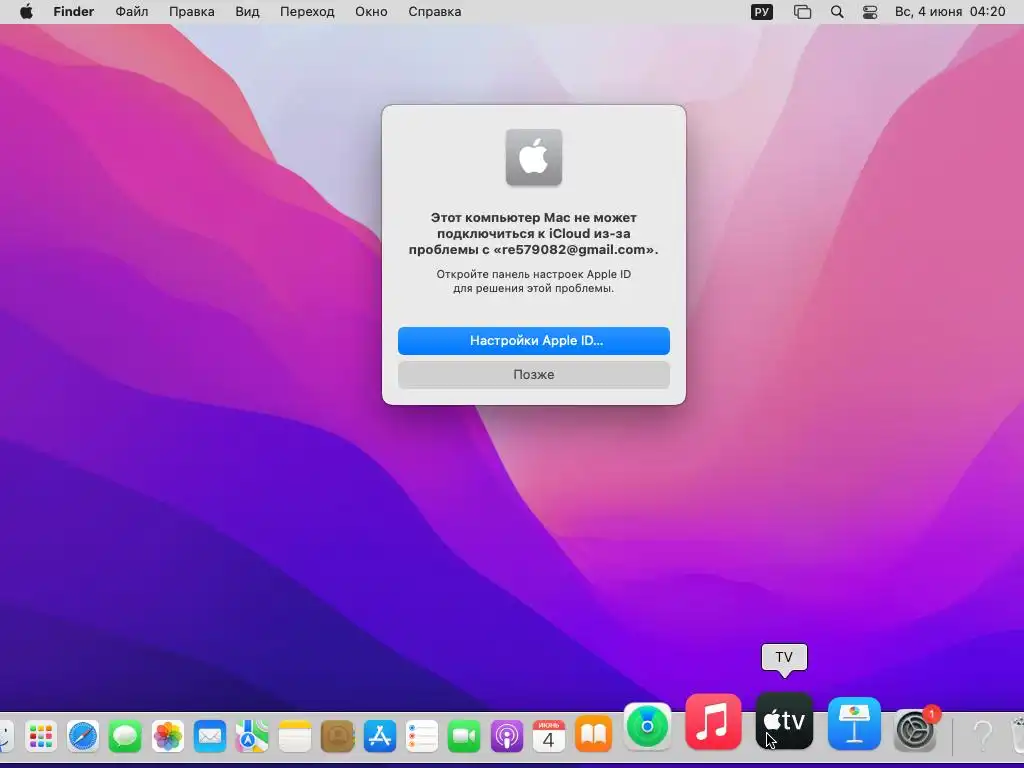Open the Окно menu
This screenshot has height=768, width=1024.
coord(371,12)
